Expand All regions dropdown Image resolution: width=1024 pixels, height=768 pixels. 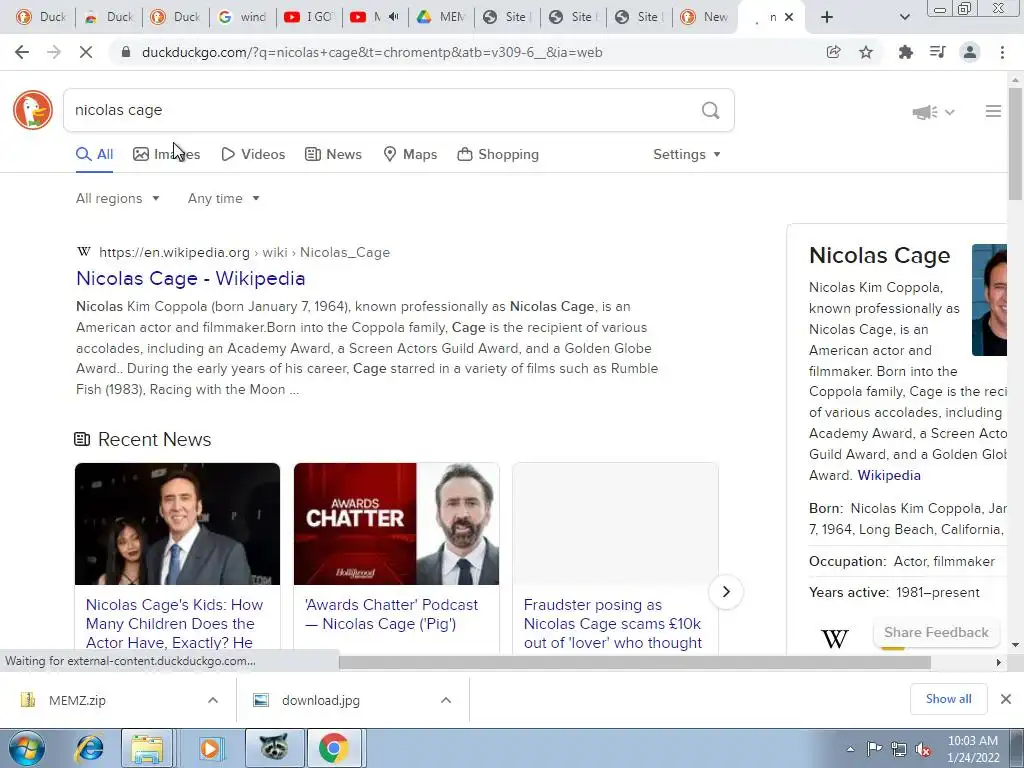[118, 199]
